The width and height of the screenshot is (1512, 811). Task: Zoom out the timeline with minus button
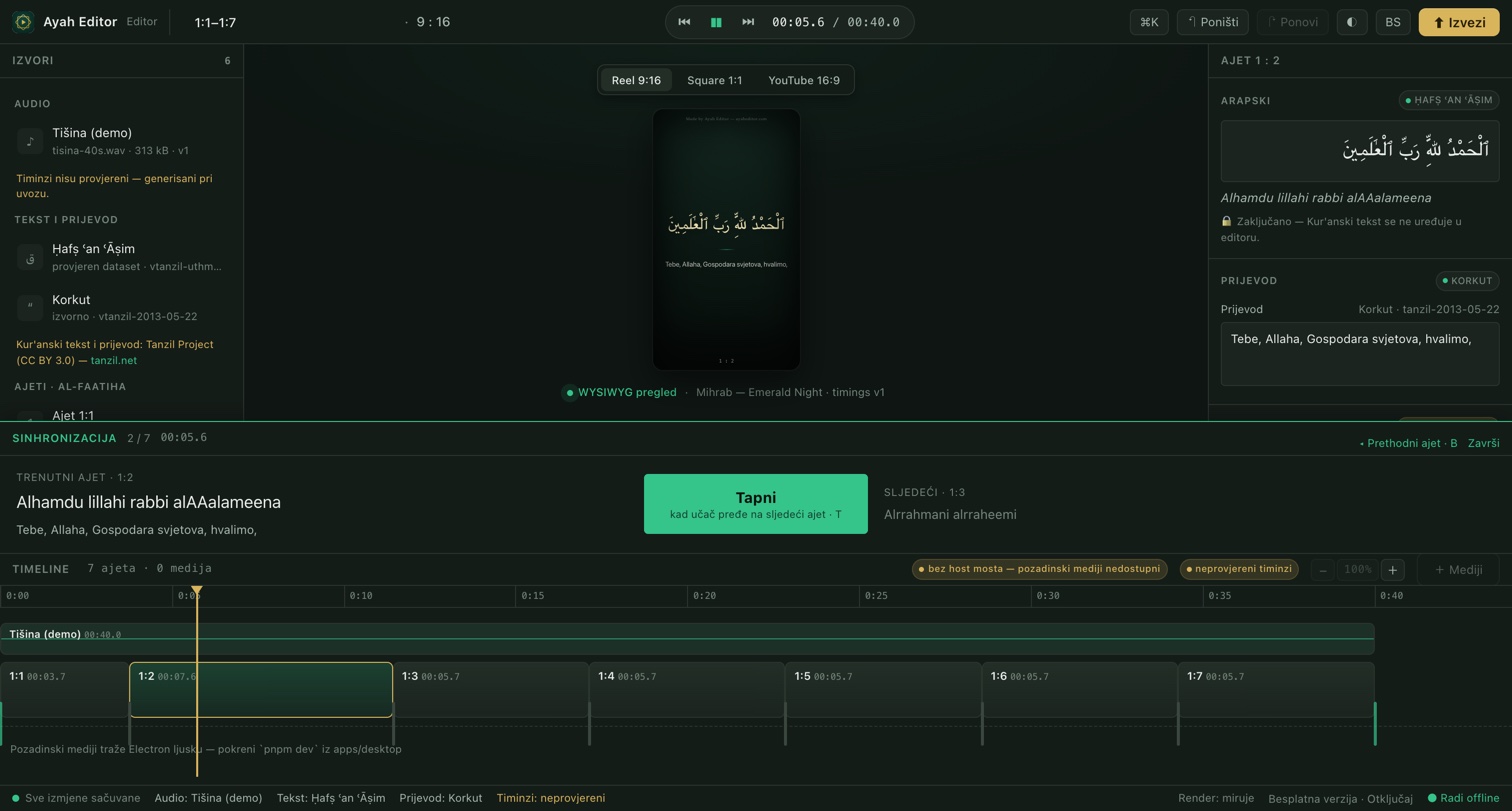1323,570
